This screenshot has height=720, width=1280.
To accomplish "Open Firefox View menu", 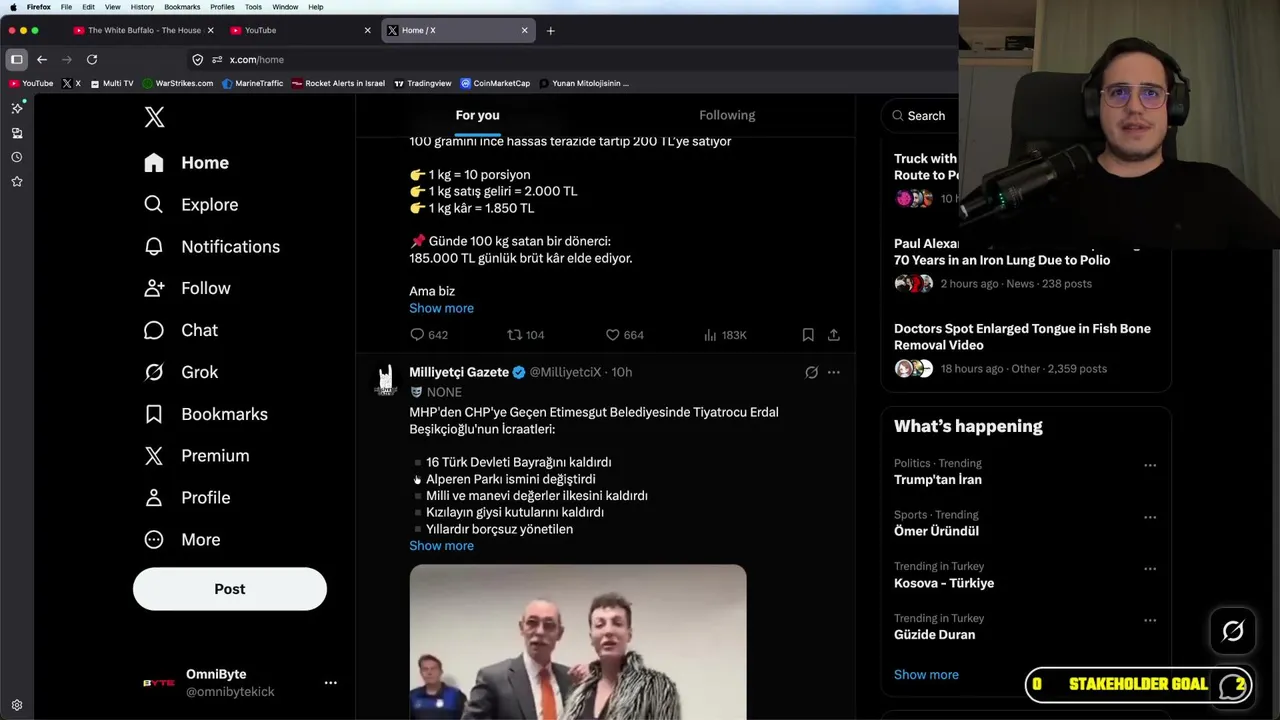I will 113,7.
